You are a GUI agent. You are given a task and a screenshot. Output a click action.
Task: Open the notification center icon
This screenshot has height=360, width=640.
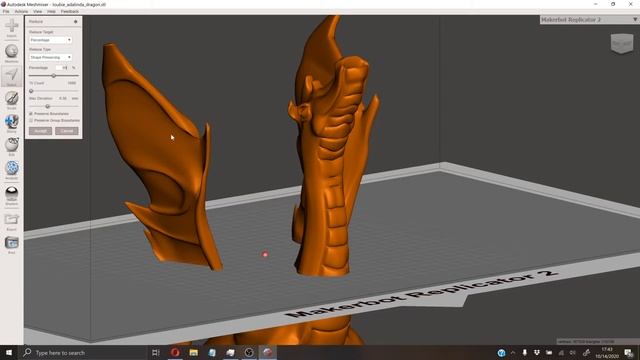(x=629, y=353)
